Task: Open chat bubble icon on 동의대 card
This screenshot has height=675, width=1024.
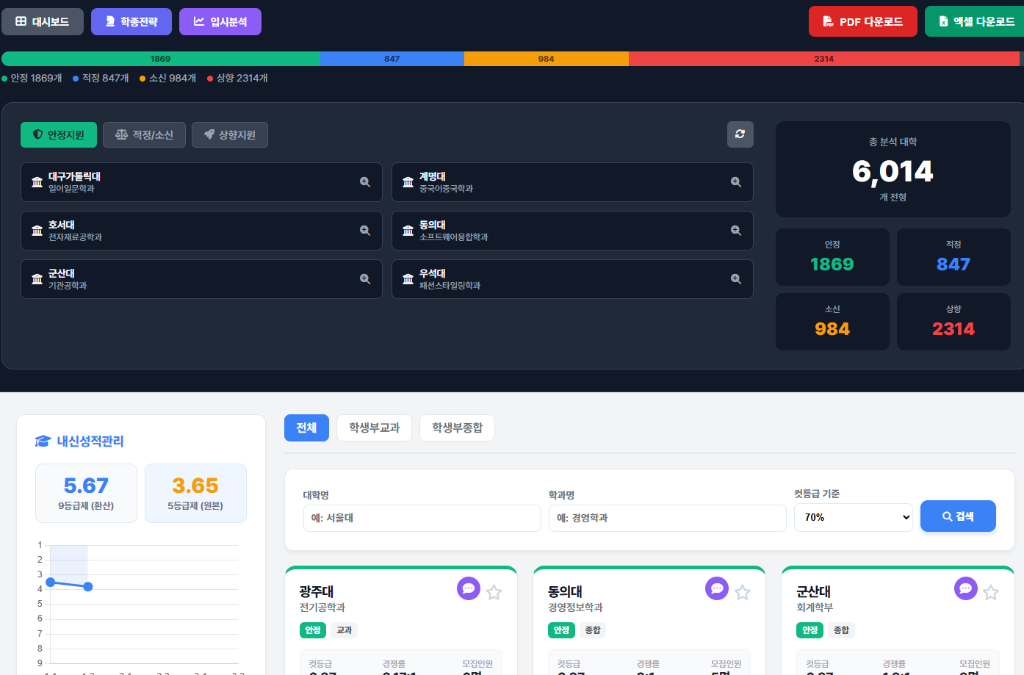Action: point(716,588)
